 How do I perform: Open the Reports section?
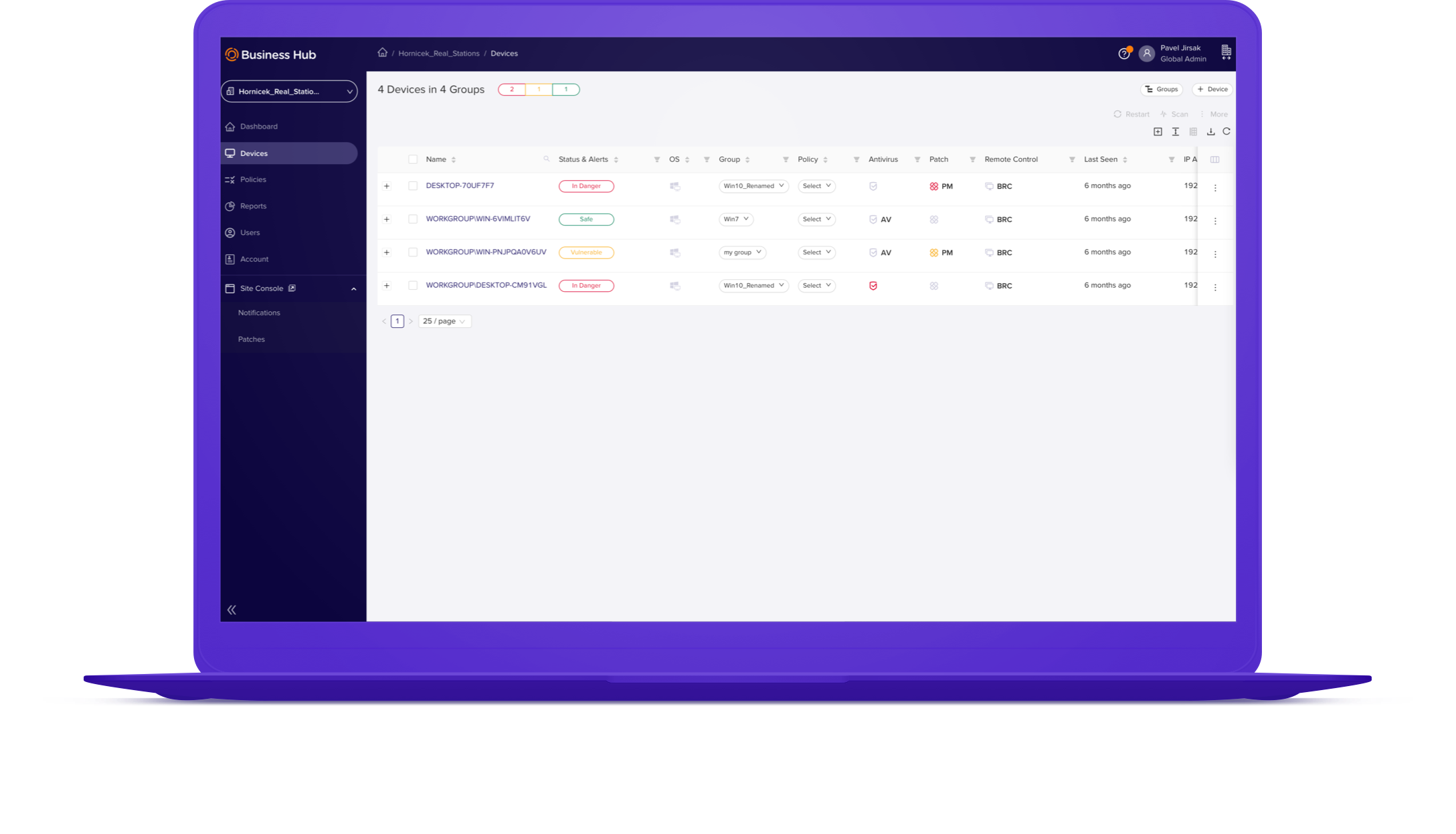coord(253,206)
